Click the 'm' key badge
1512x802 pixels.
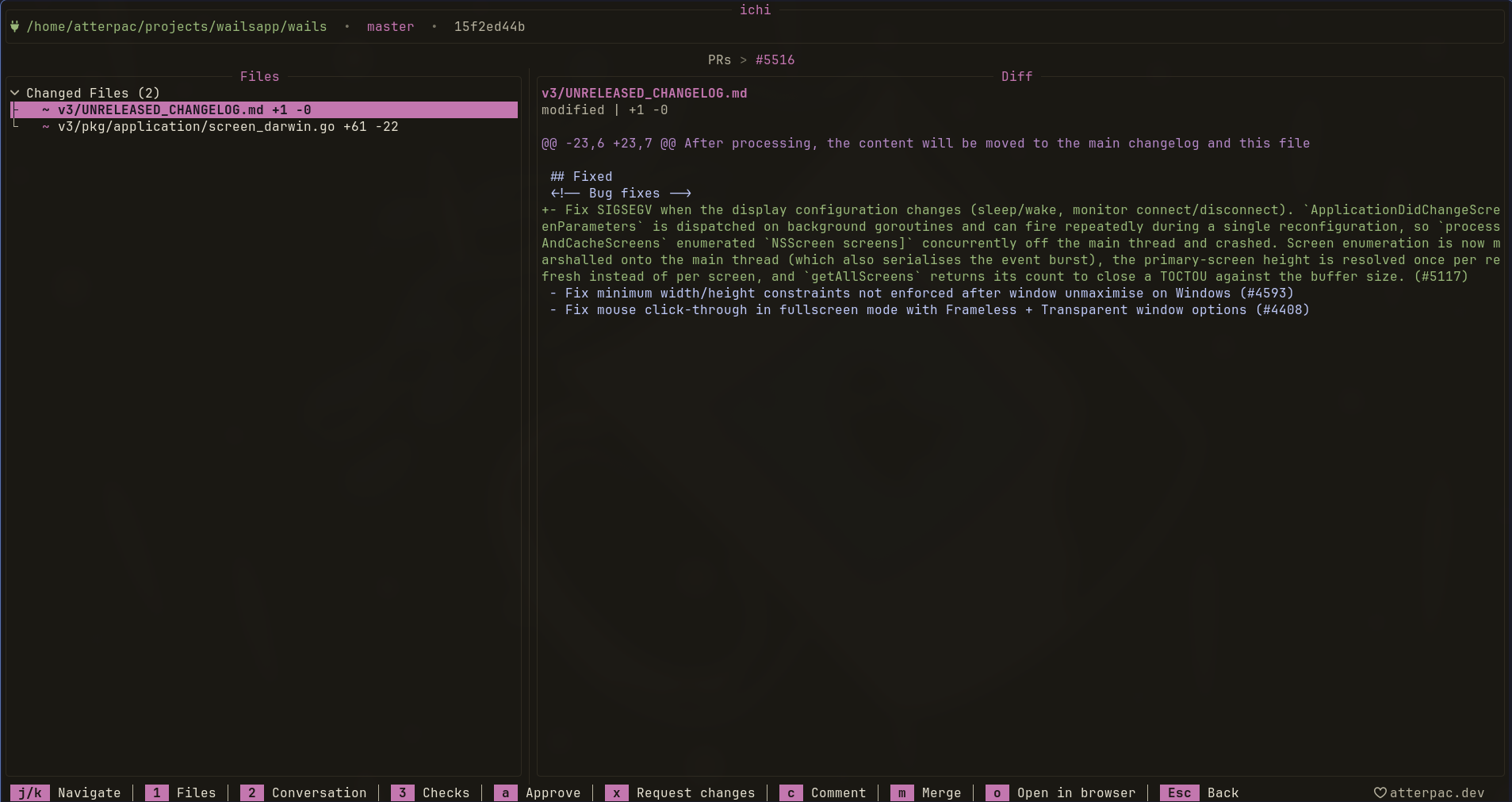pos(902,792)
